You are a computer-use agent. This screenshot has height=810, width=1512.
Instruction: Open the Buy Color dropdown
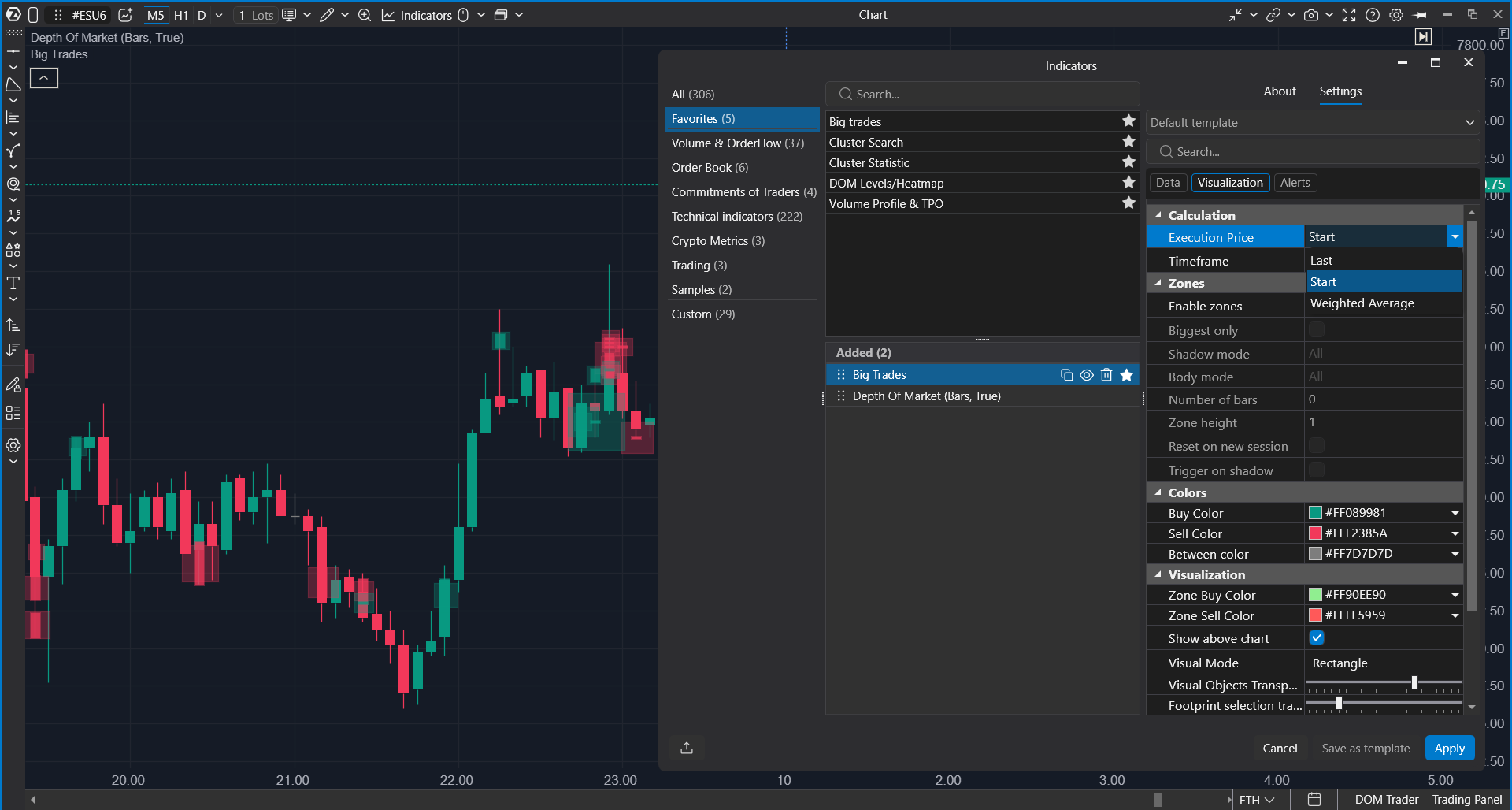pyautogui.click(x=1455, y=513)
